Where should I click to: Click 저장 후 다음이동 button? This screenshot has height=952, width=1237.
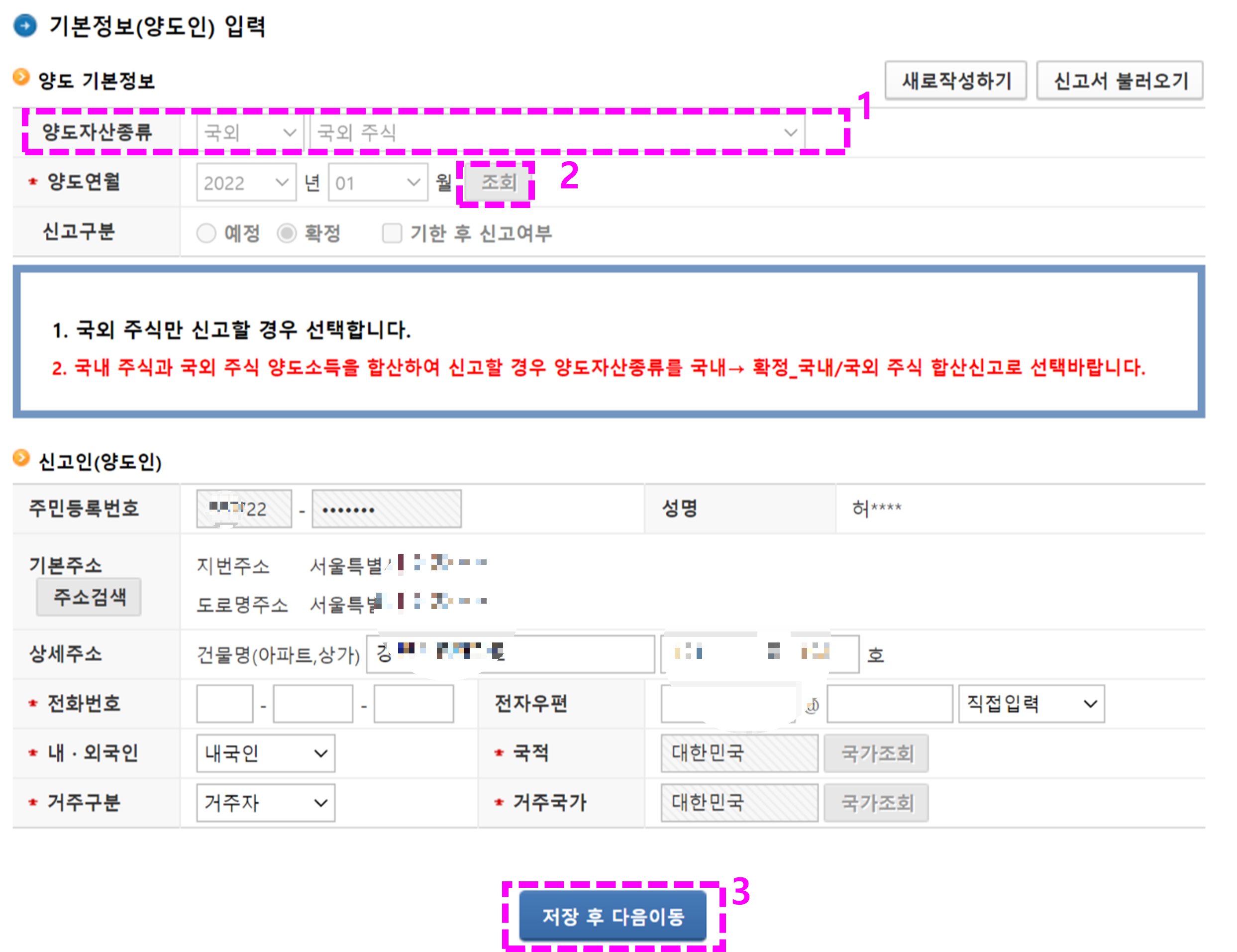point(613,916)
